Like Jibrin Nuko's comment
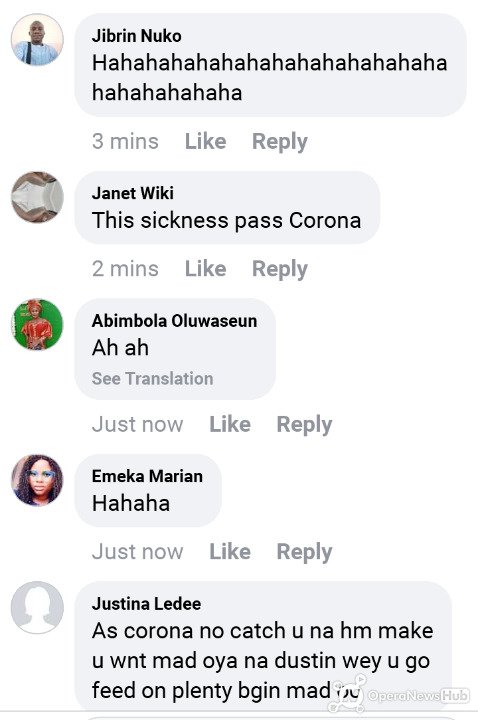 pyautogui.click(x=205, y=141)
